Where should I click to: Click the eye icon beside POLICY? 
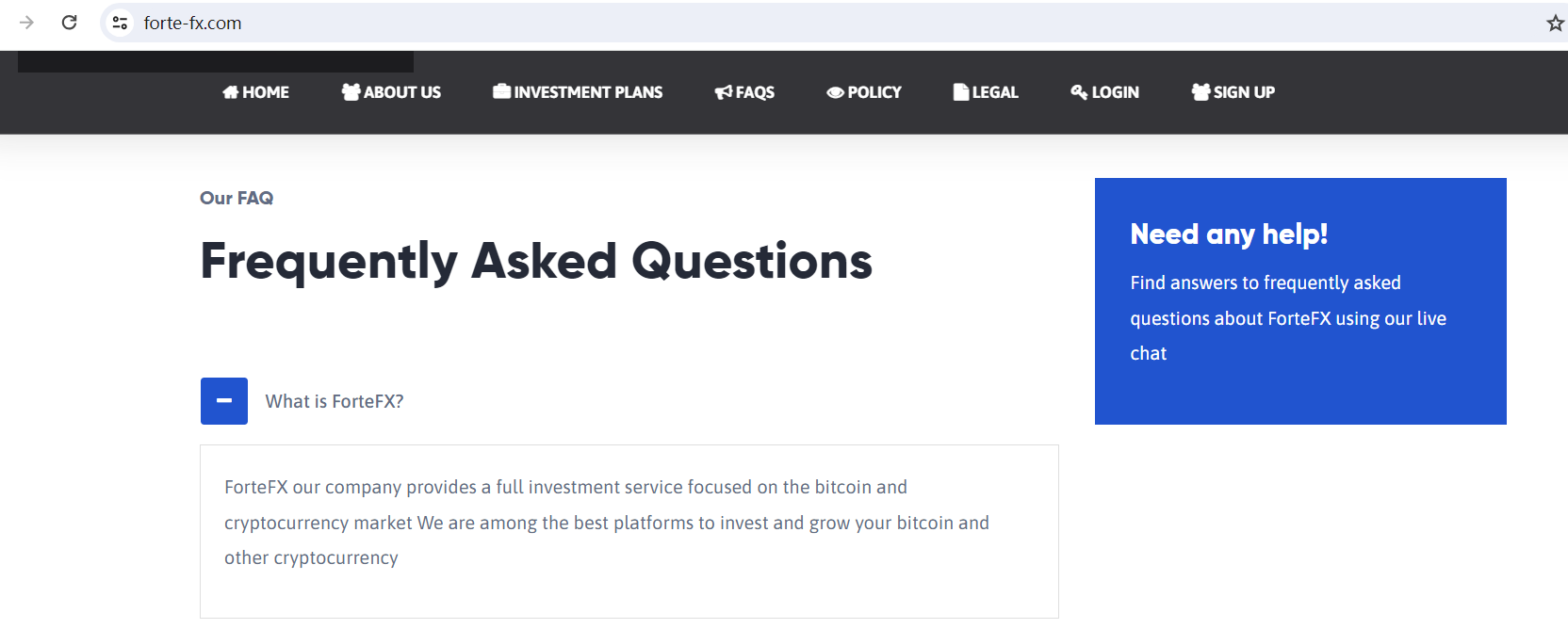[x=835, y=92]
